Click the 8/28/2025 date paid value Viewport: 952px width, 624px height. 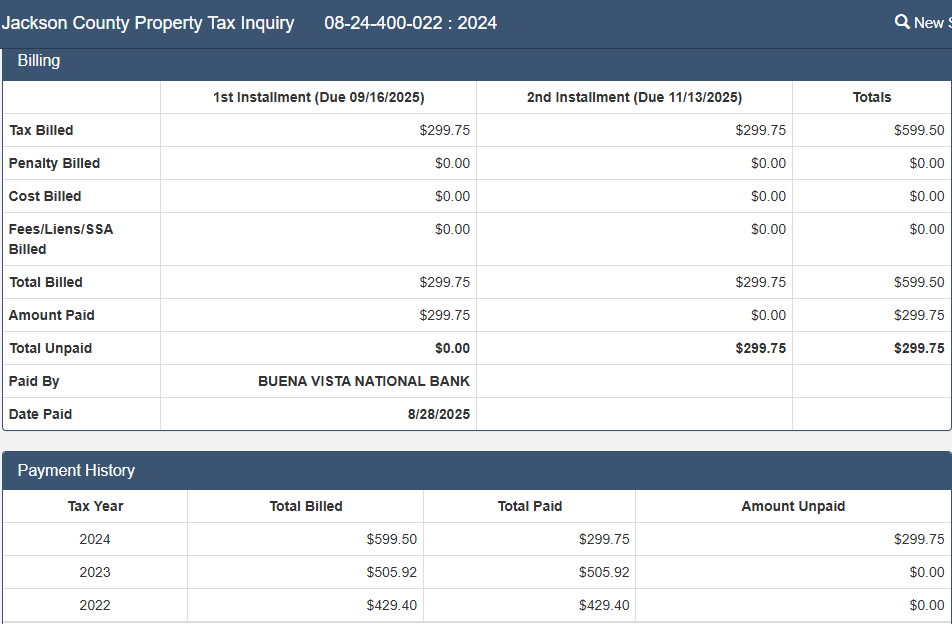(438, 414)
